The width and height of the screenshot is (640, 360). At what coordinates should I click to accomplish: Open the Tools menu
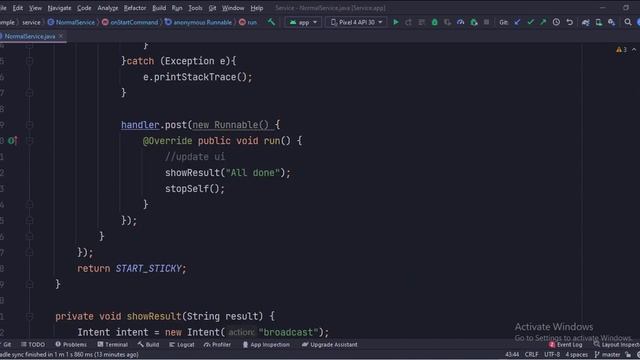pyautogui.click(x=195, y=8)
